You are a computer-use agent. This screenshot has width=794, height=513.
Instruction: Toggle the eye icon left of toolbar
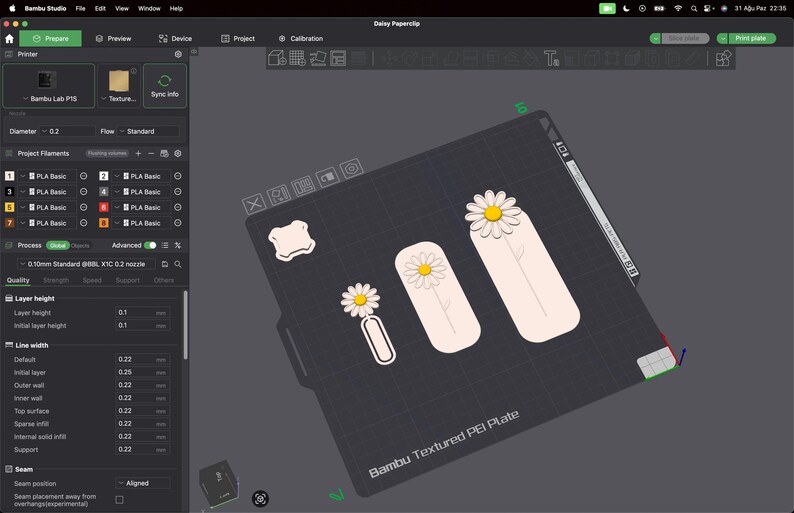click(x=194, y=52)
